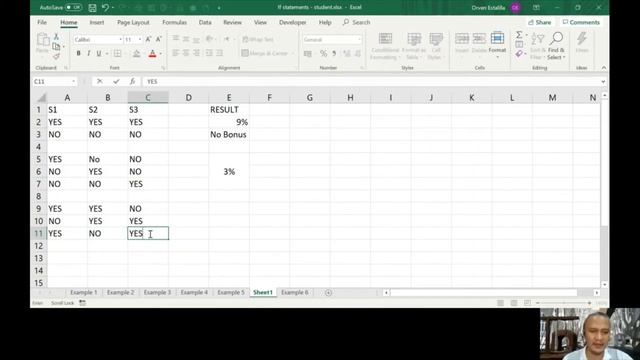This screenshot has height=360, width=640.
Task: Select column E header
Action: [229, 98]
